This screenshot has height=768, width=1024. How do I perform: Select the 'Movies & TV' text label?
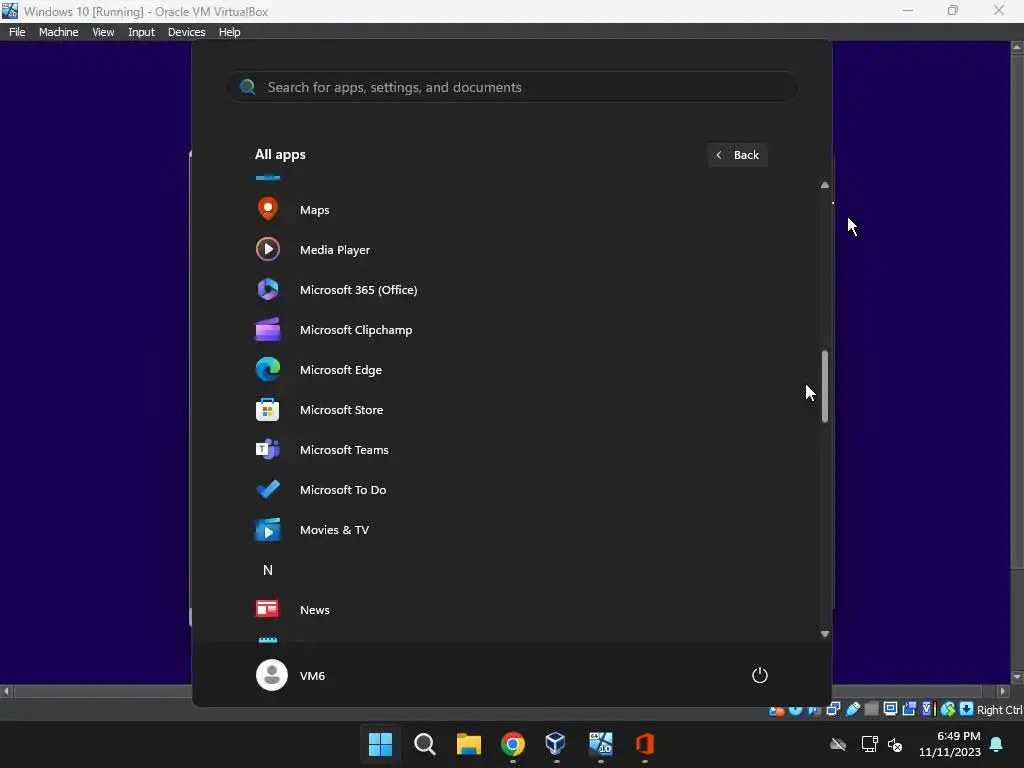coord(334,530)
